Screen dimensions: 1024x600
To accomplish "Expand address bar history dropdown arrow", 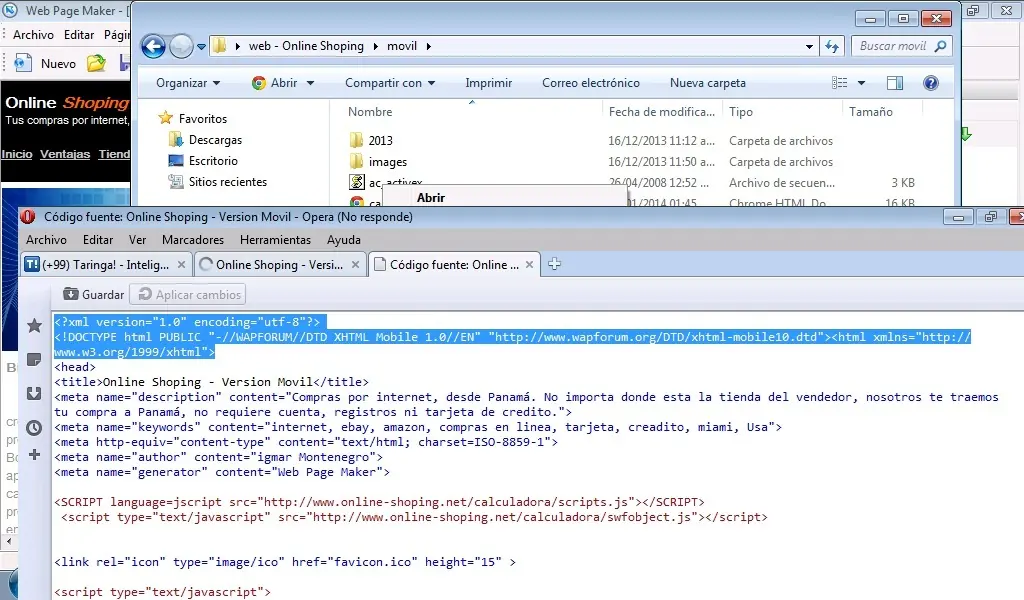I will (x=809, y=46).
